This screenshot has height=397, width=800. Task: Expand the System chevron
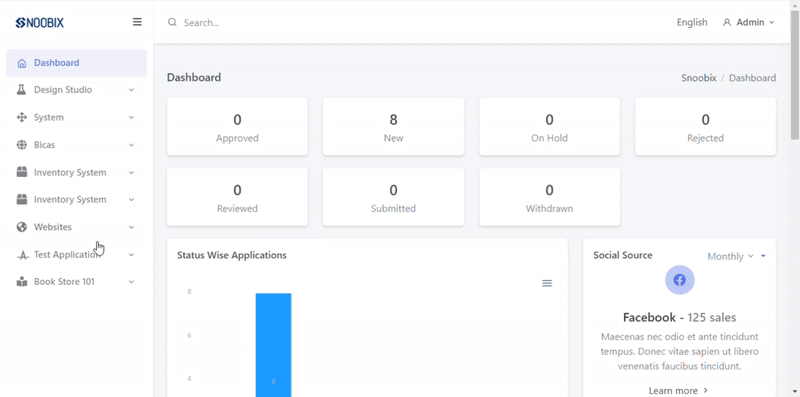[131, 117]
